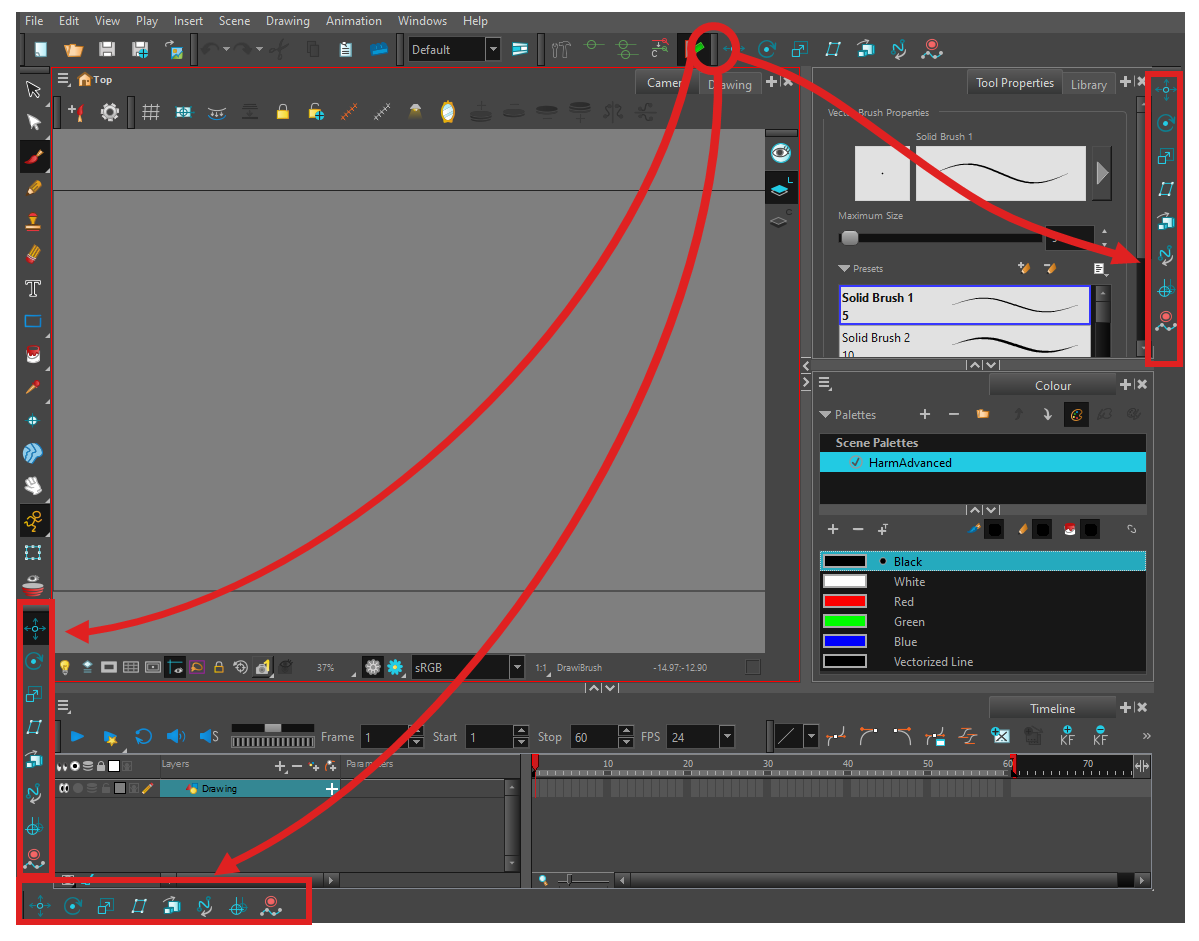This screenshot has width=1199, height=941.
Task: Click the Stop frame input field
Action: [594, 737]
